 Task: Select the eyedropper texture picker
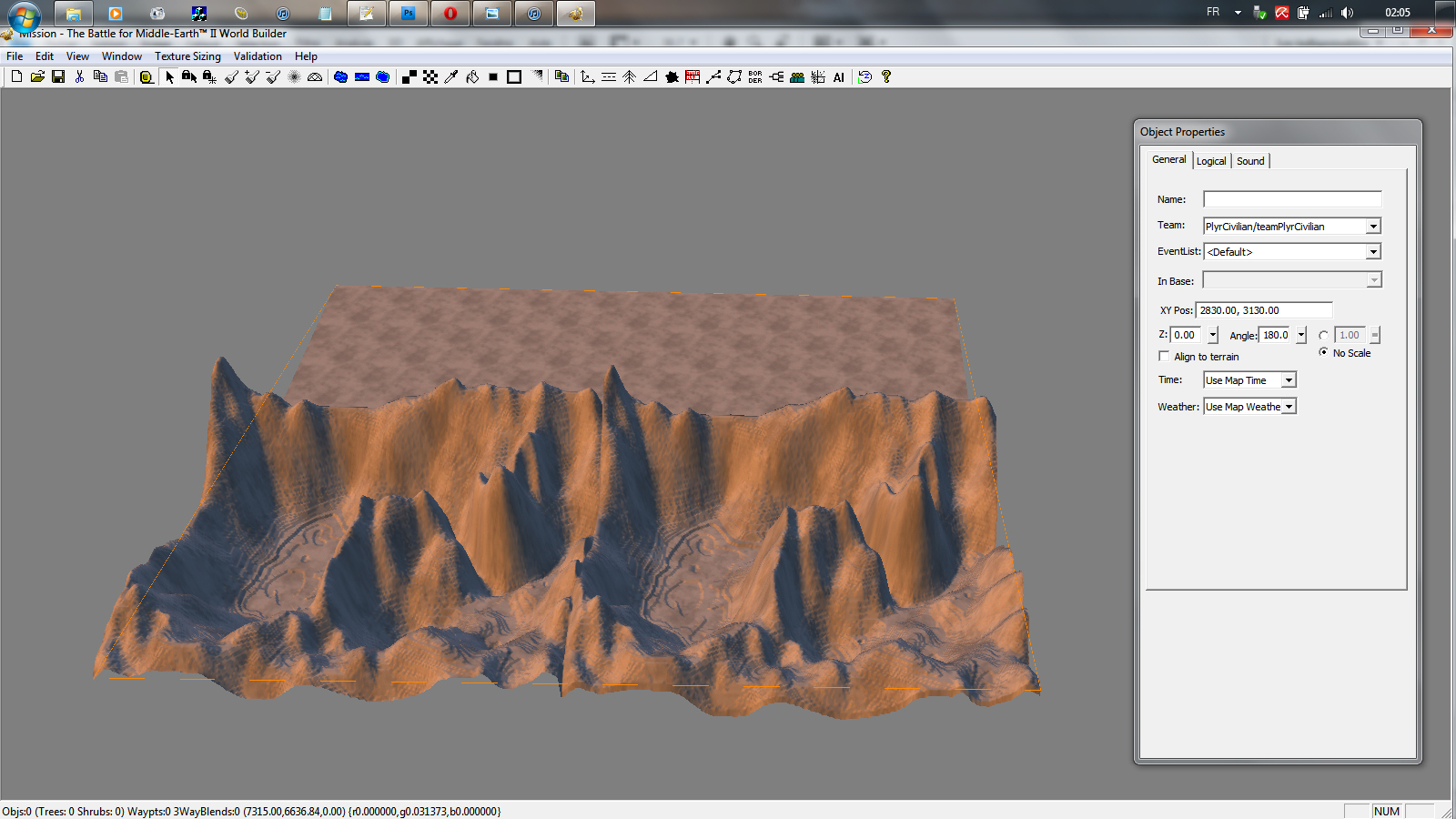(x=451, y=77)
